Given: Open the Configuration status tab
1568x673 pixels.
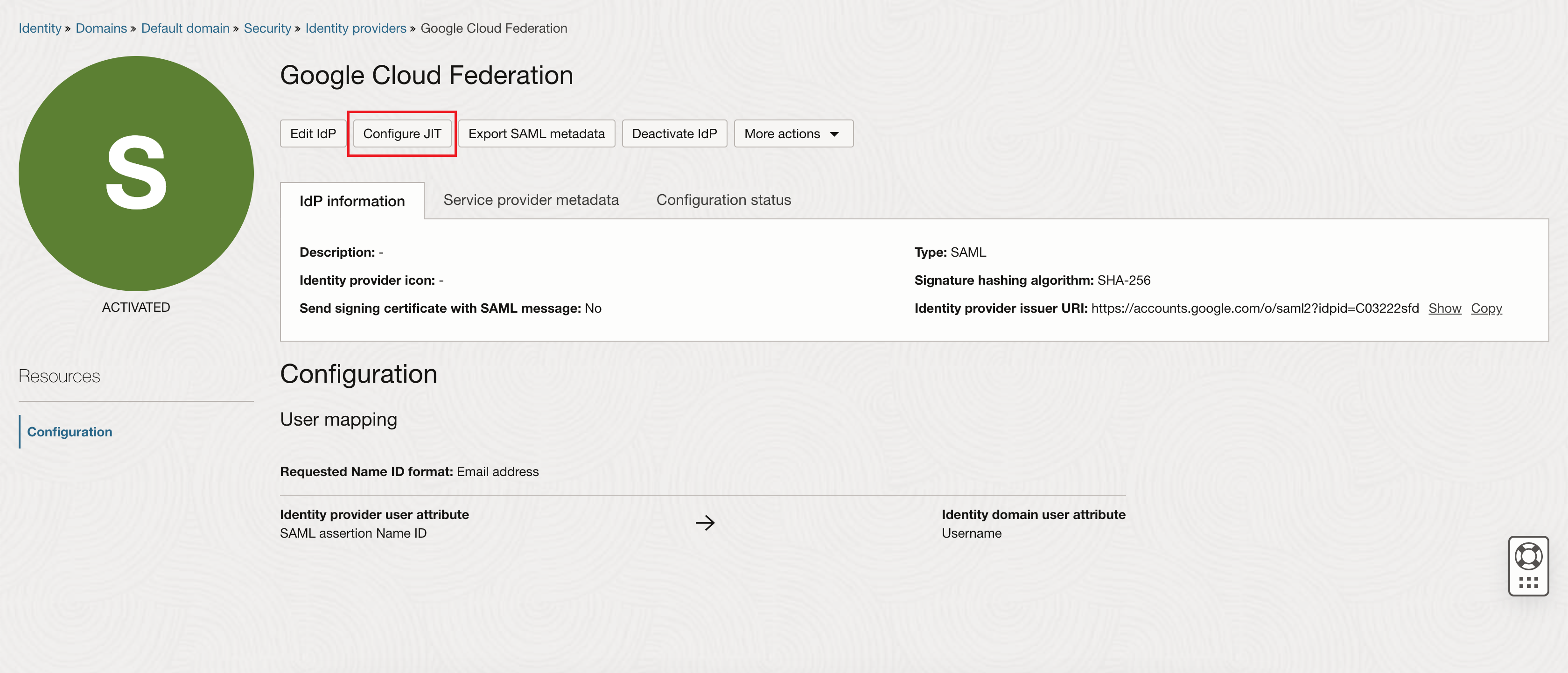Looking at the screenshot, I should coord(723,200).
